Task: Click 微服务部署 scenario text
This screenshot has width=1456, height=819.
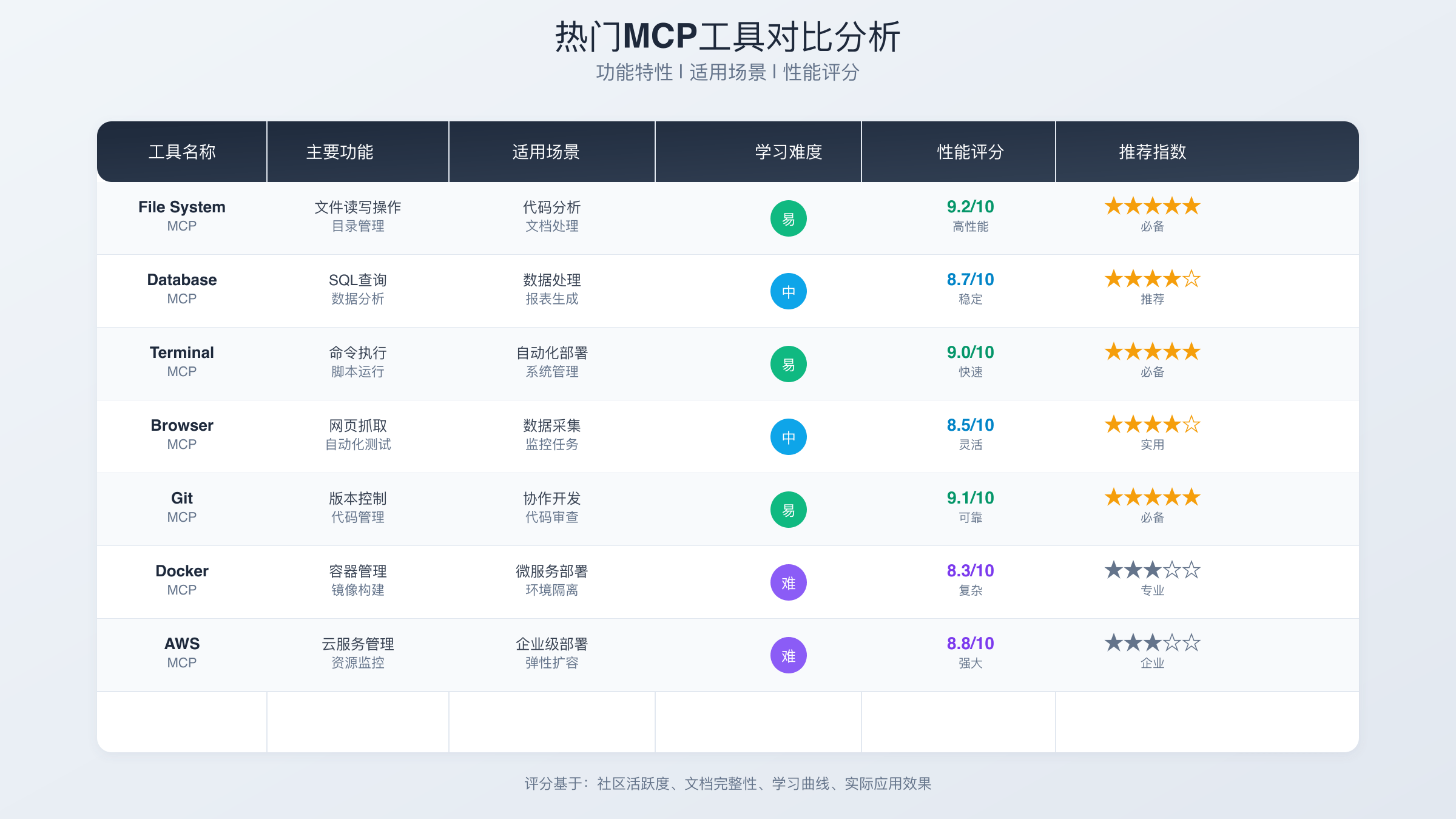Action: pyautogui.click(x=552, y=571)
